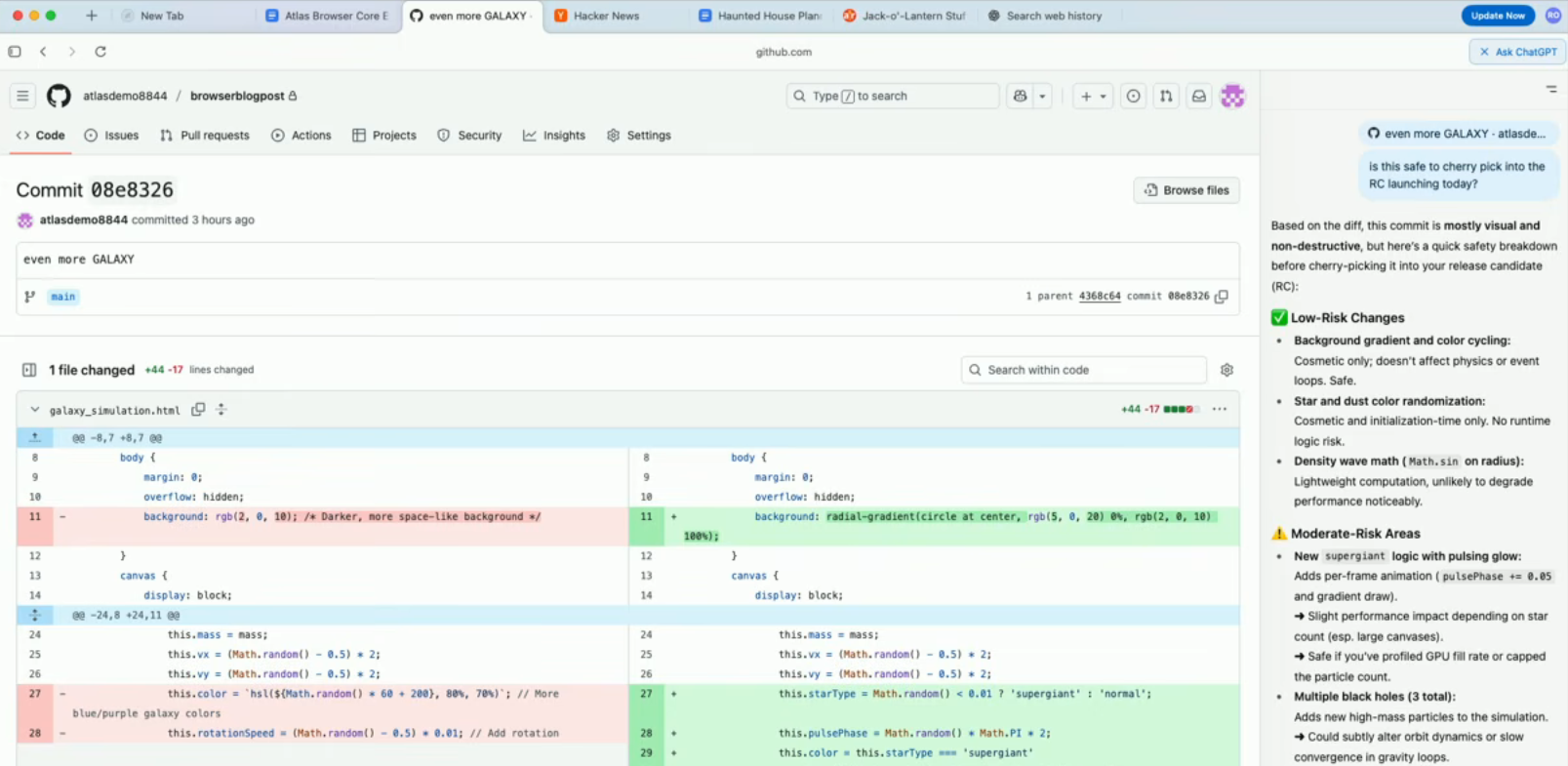Image resolution: width=1568 pixels, height=766 pixels.
Task: Toggle the file tree panel
Action: pos(29,370)
